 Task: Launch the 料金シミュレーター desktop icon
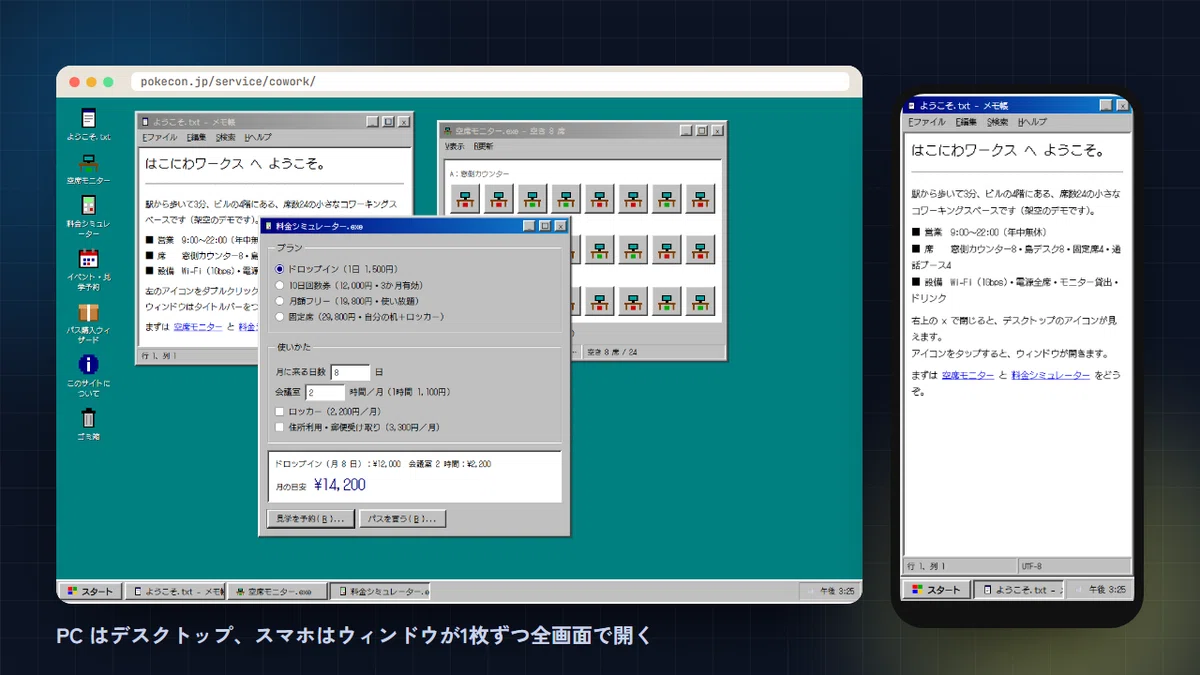tap(89, 214)
